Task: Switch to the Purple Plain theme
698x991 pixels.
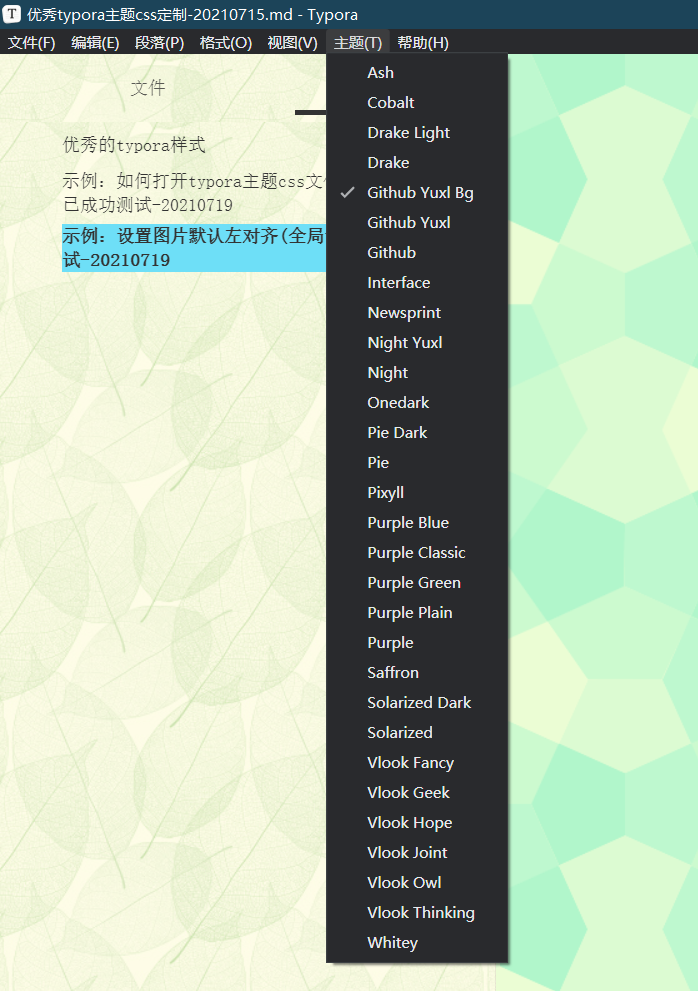Action: pos(417,613)
